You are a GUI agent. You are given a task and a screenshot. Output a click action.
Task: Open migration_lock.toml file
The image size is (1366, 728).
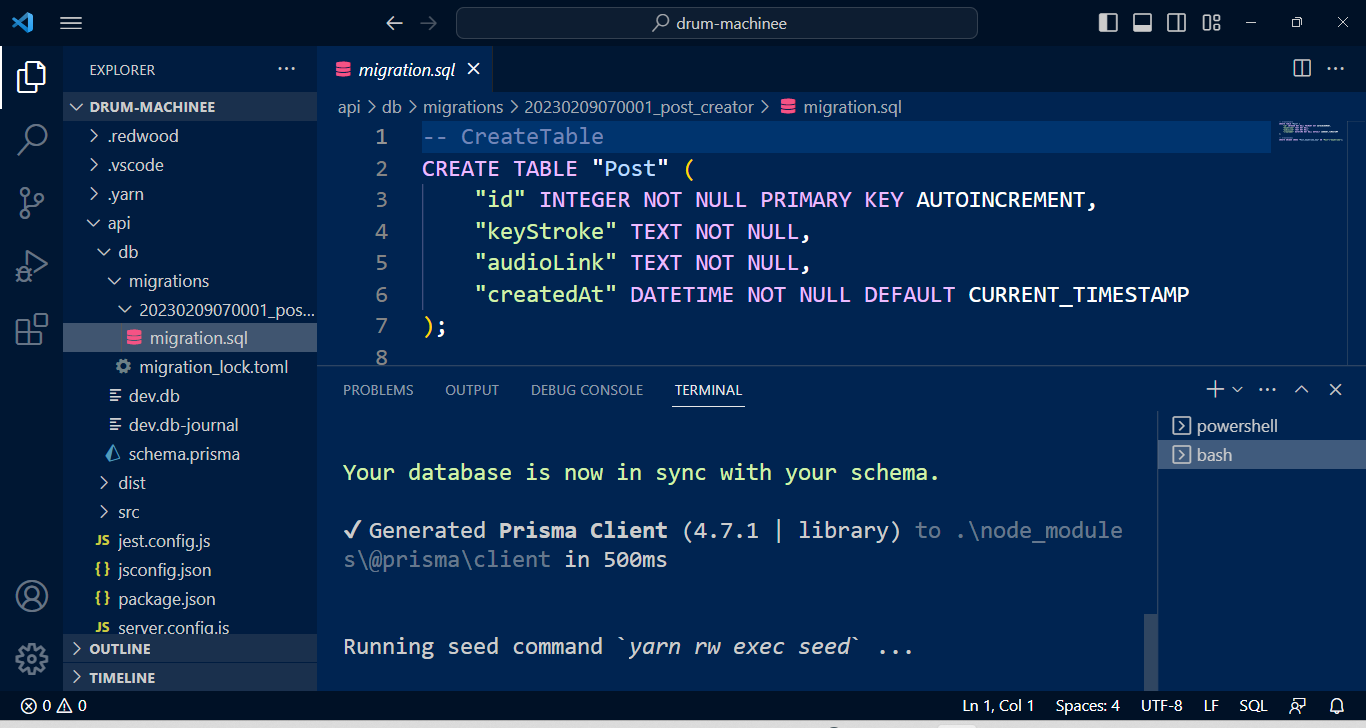(190, 367)
